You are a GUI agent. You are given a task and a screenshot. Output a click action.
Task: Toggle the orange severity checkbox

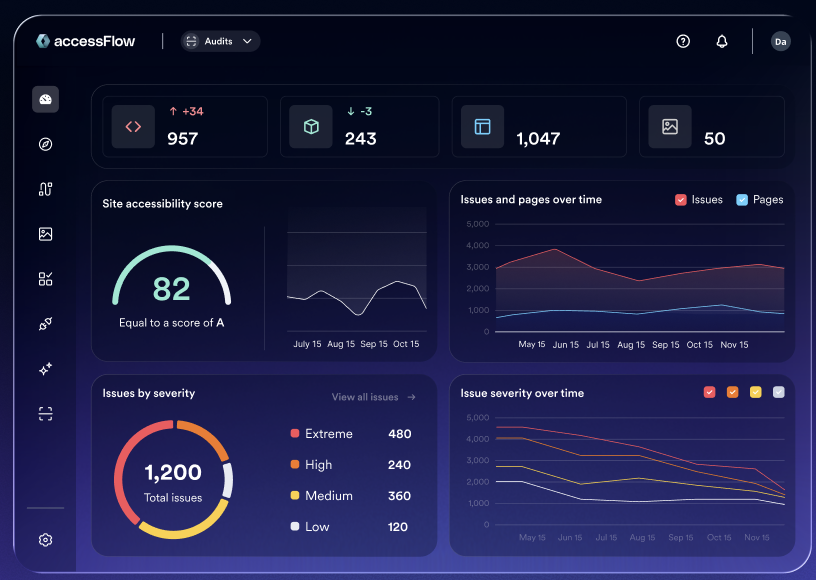[732, 392]
